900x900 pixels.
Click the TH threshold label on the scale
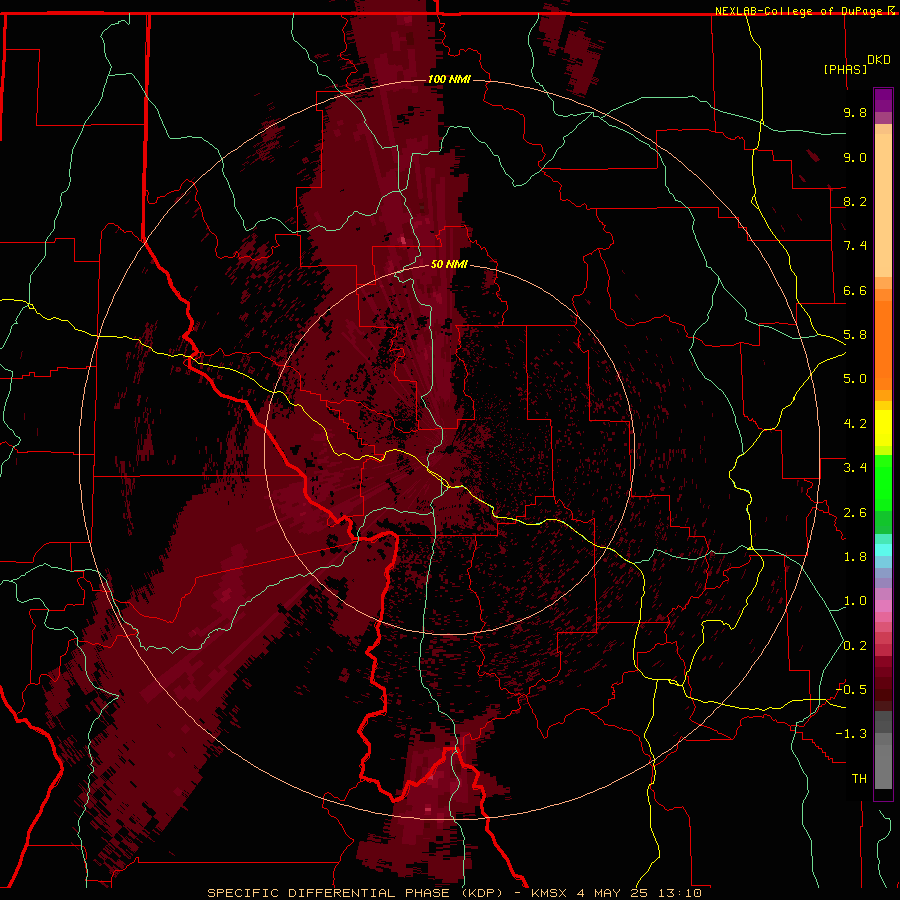tap(859, 779)
